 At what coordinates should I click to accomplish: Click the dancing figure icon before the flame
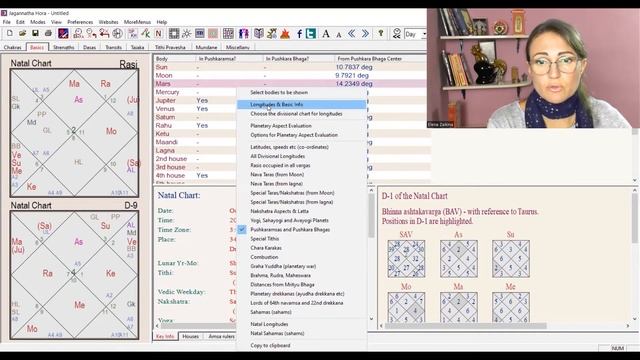click(x=272, y=33)
